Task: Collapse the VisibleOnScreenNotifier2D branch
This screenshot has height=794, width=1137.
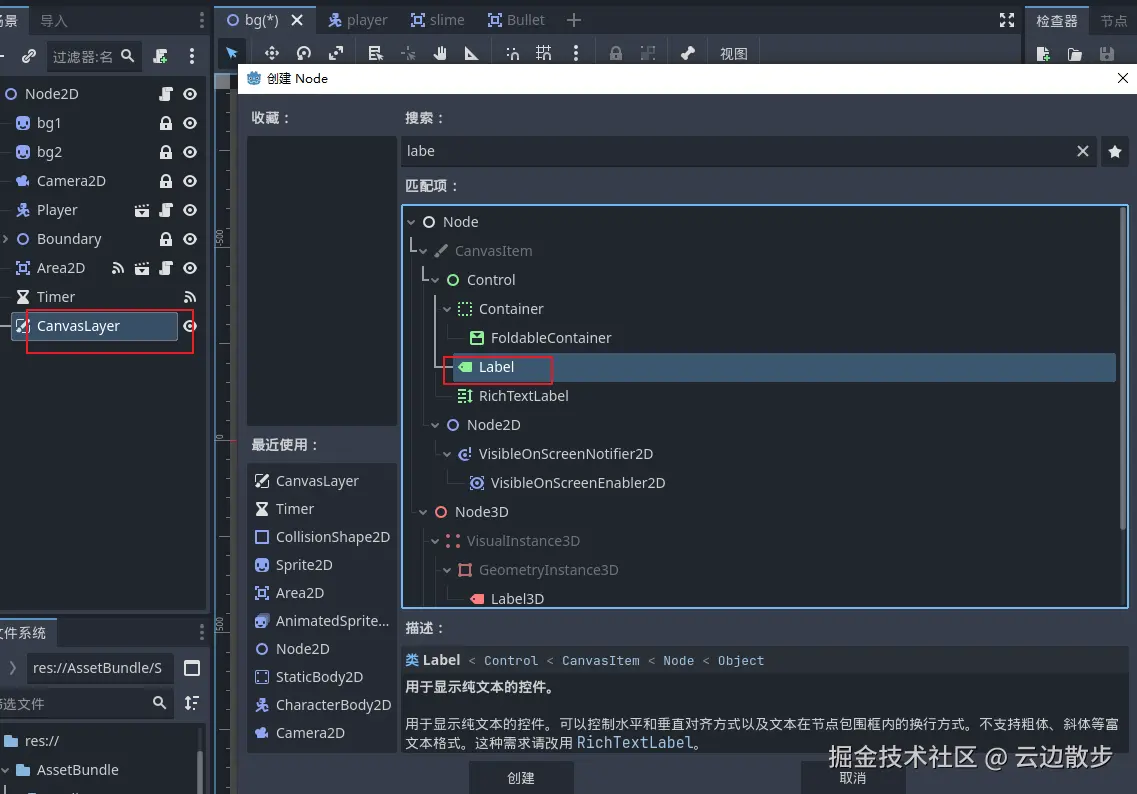Action: coord(447,454)
